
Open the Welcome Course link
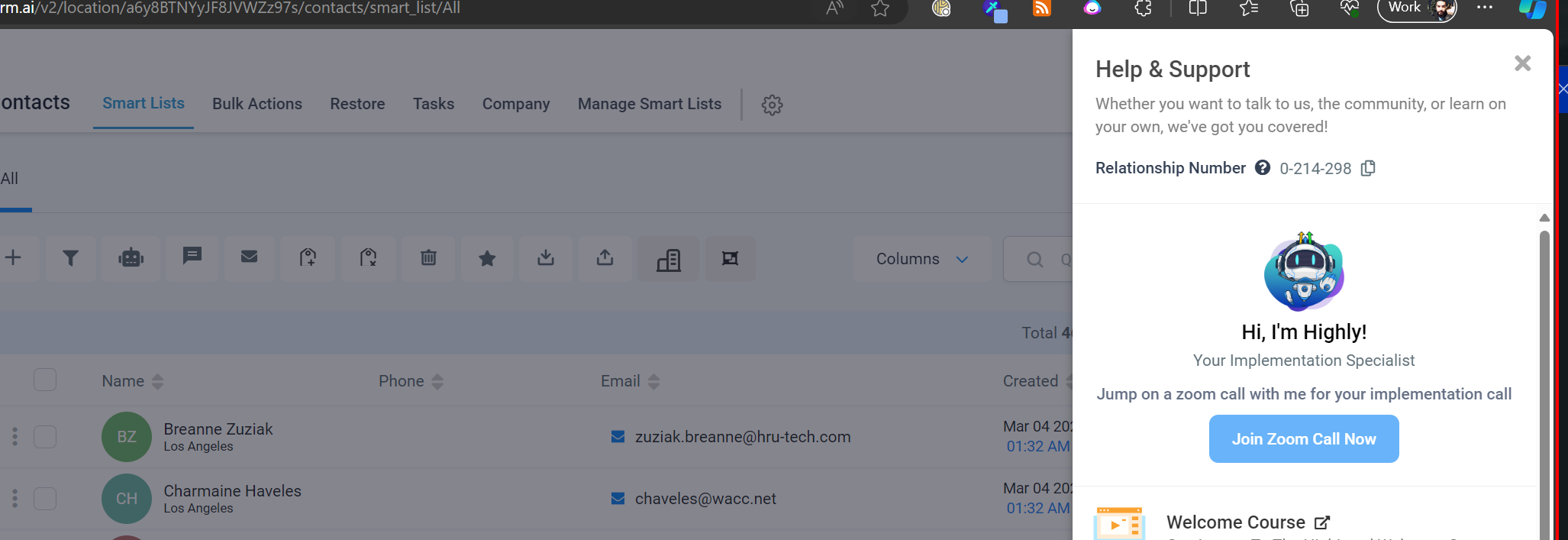[x=1236, y=522]
